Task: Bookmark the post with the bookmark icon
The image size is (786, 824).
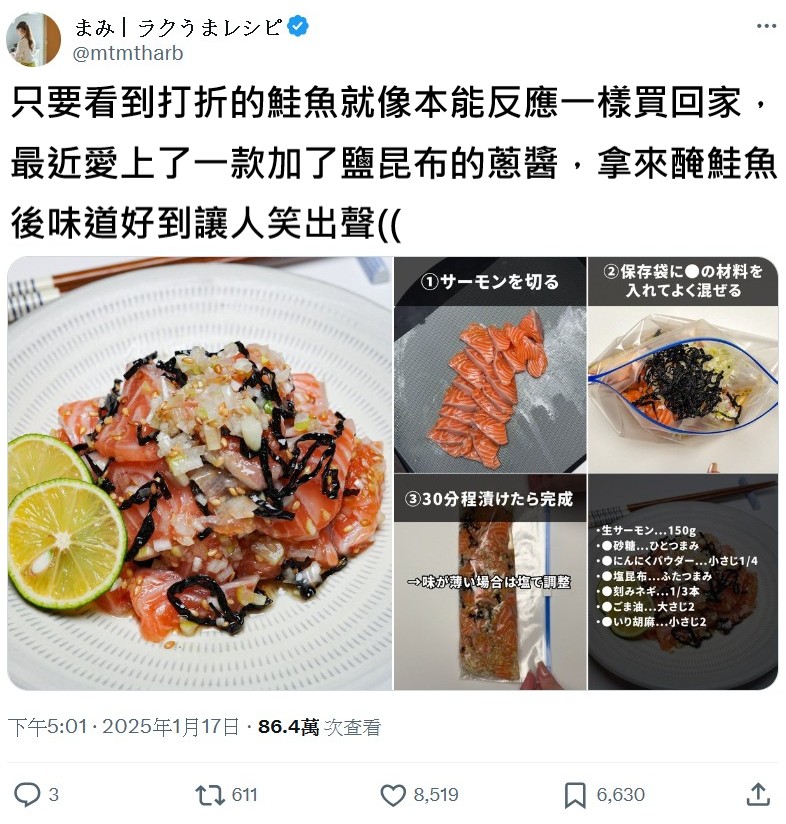Action: (575, 795)
